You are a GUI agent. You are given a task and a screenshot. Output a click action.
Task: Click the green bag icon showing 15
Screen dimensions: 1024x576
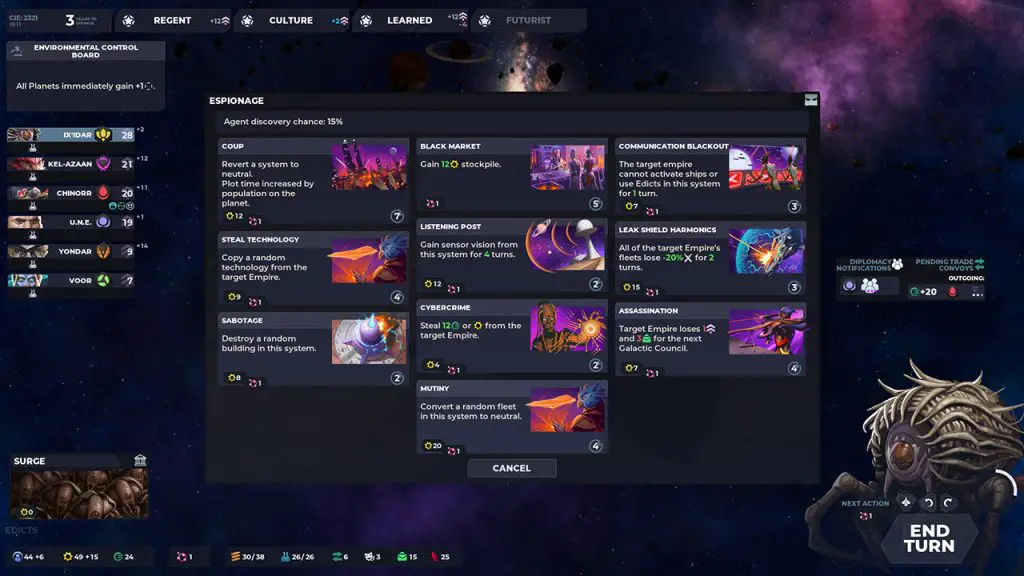(x=402, y=556)
